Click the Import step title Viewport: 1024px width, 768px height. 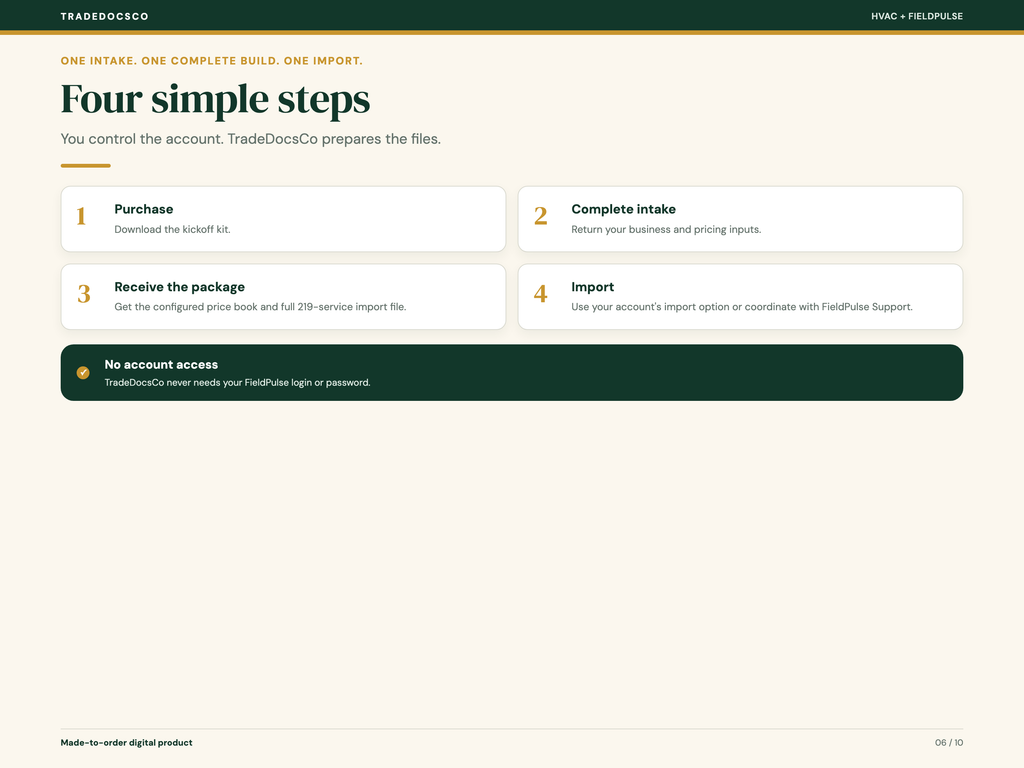[x=592, y=287]
